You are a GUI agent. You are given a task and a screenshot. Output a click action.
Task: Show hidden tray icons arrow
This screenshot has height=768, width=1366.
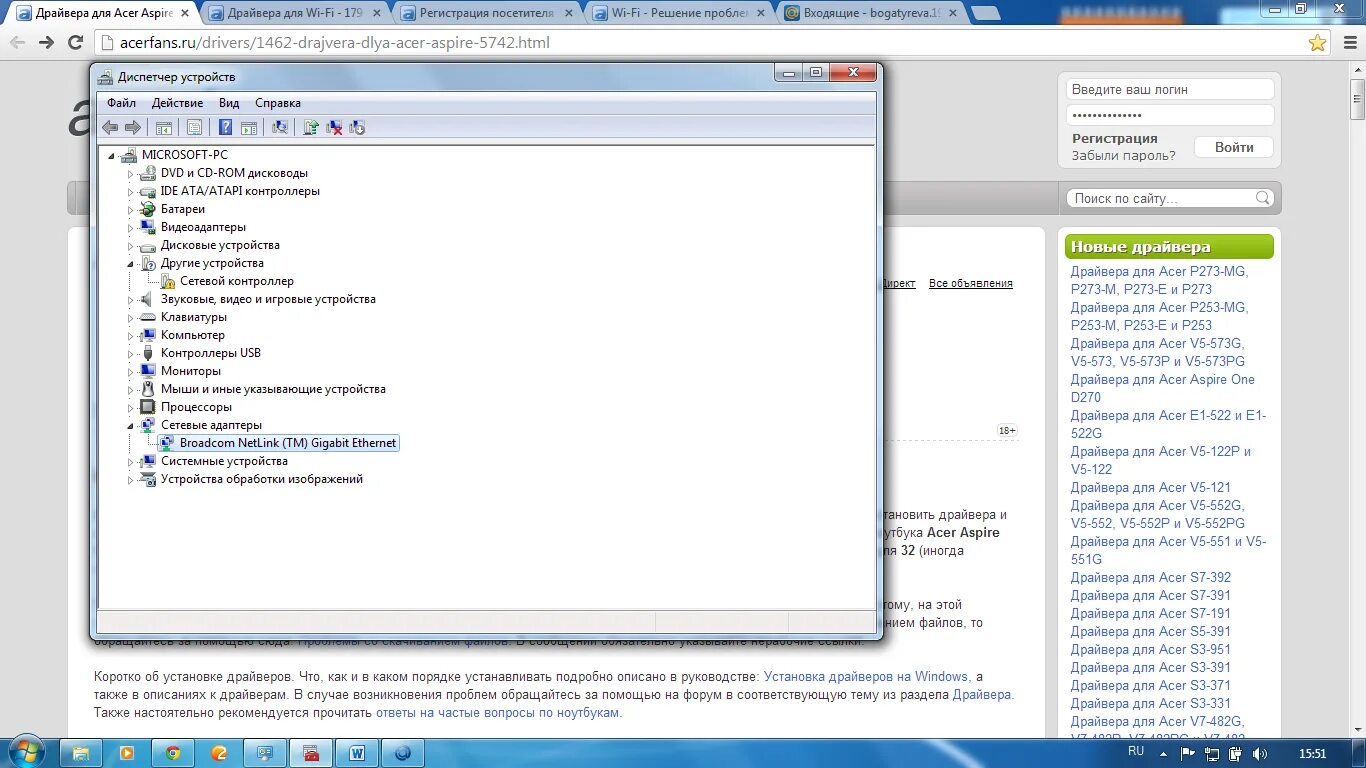(x=1165, y=753)
